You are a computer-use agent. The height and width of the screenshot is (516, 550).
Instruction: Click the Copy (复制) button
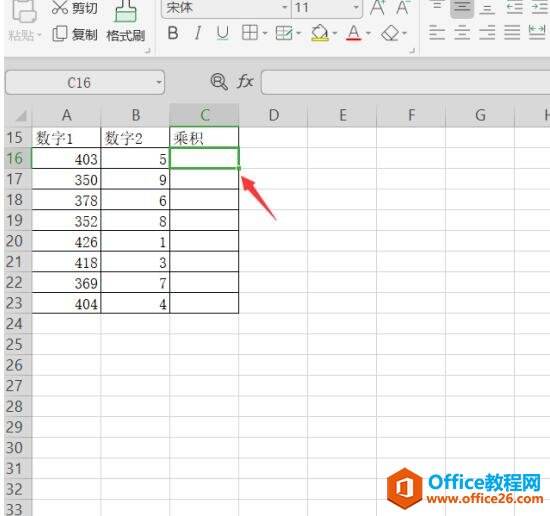75,34
